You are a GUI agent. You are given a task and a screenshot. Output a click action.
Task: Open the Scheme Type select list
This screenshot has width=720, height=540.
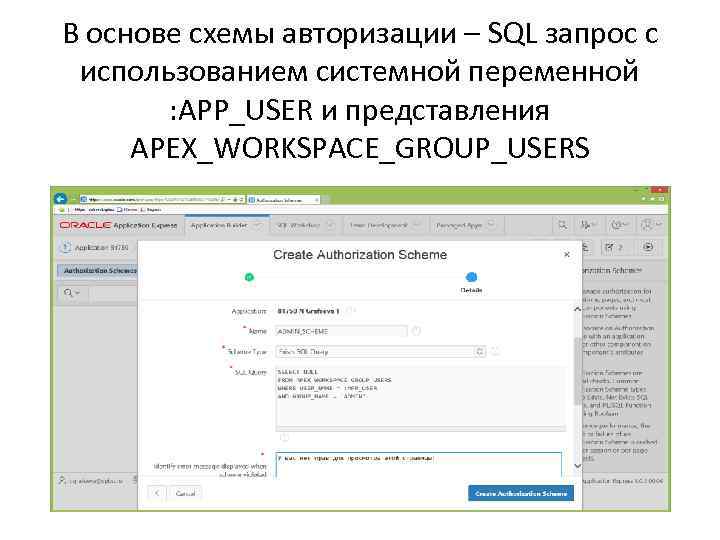[380, 352]
